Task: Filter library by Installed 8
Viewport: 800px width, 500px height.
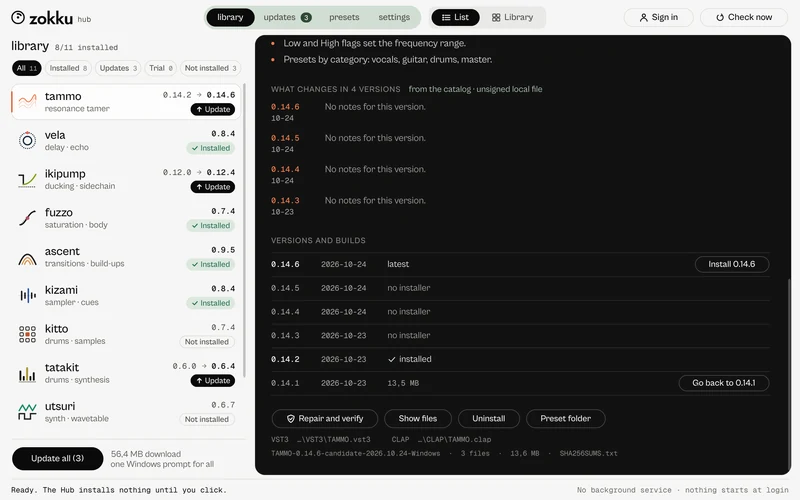Action: point(68,68)
